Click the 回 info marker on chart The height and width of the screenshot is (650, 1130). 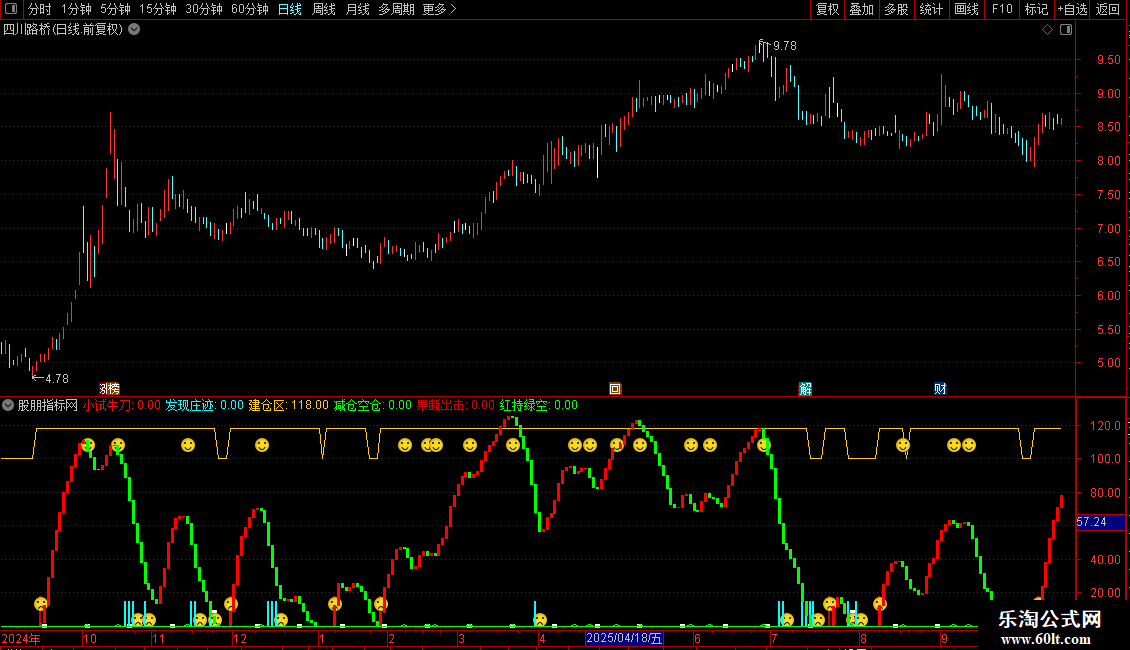tap(615, 389)
